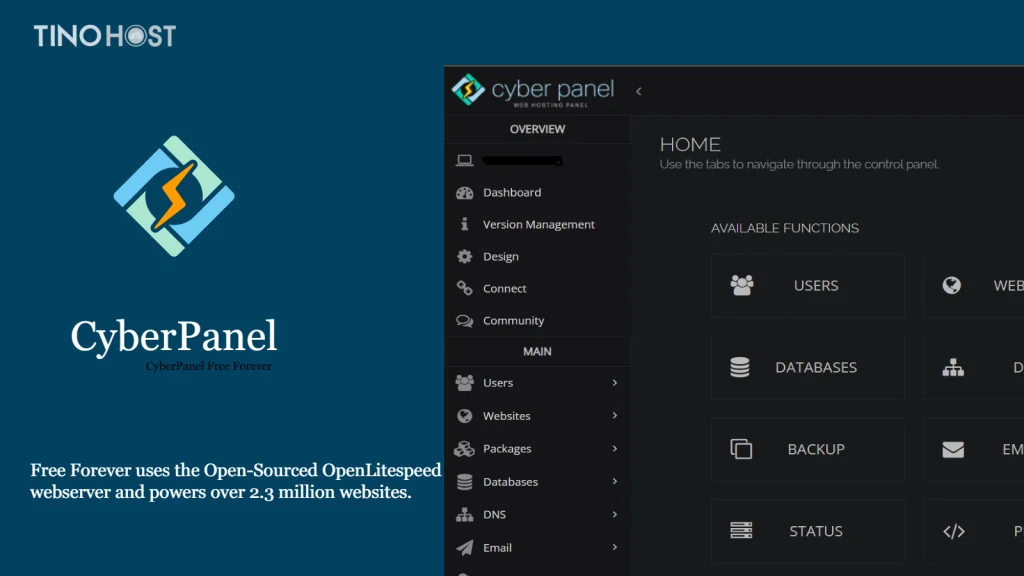Click the Dashboard gauge icon

pyautogui.click(x=464, y=193)
